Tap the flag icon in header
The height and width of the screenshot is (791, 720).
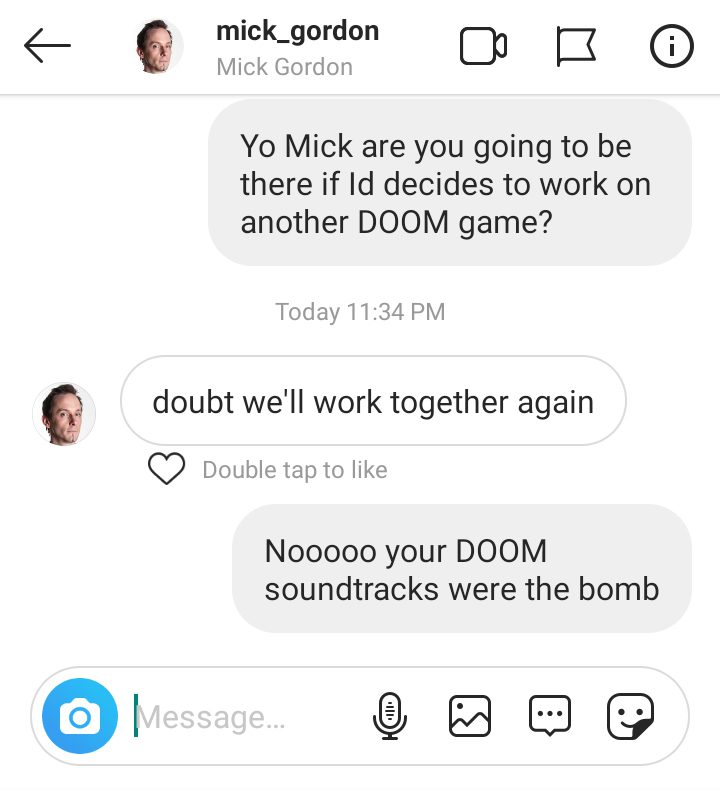576,46
